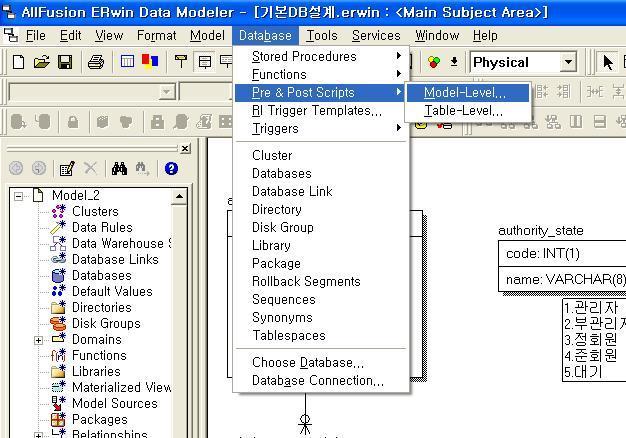Screen dimensions: 626x438
Task: Click the download arrow icon beside Physical
Action: pyautogui.click(x=454, y=62)
